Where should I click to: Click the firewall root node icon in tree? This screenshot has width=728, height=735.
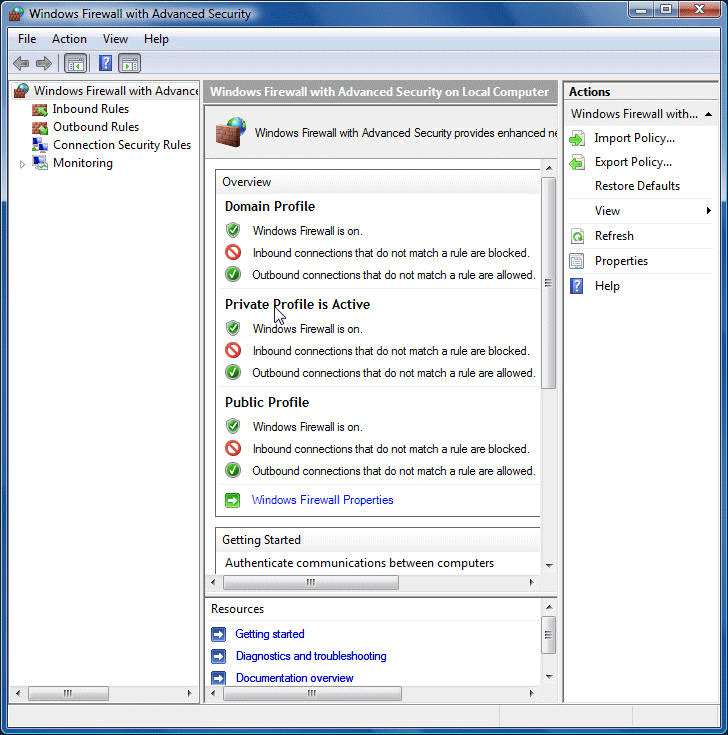click(x=21, y=90)
